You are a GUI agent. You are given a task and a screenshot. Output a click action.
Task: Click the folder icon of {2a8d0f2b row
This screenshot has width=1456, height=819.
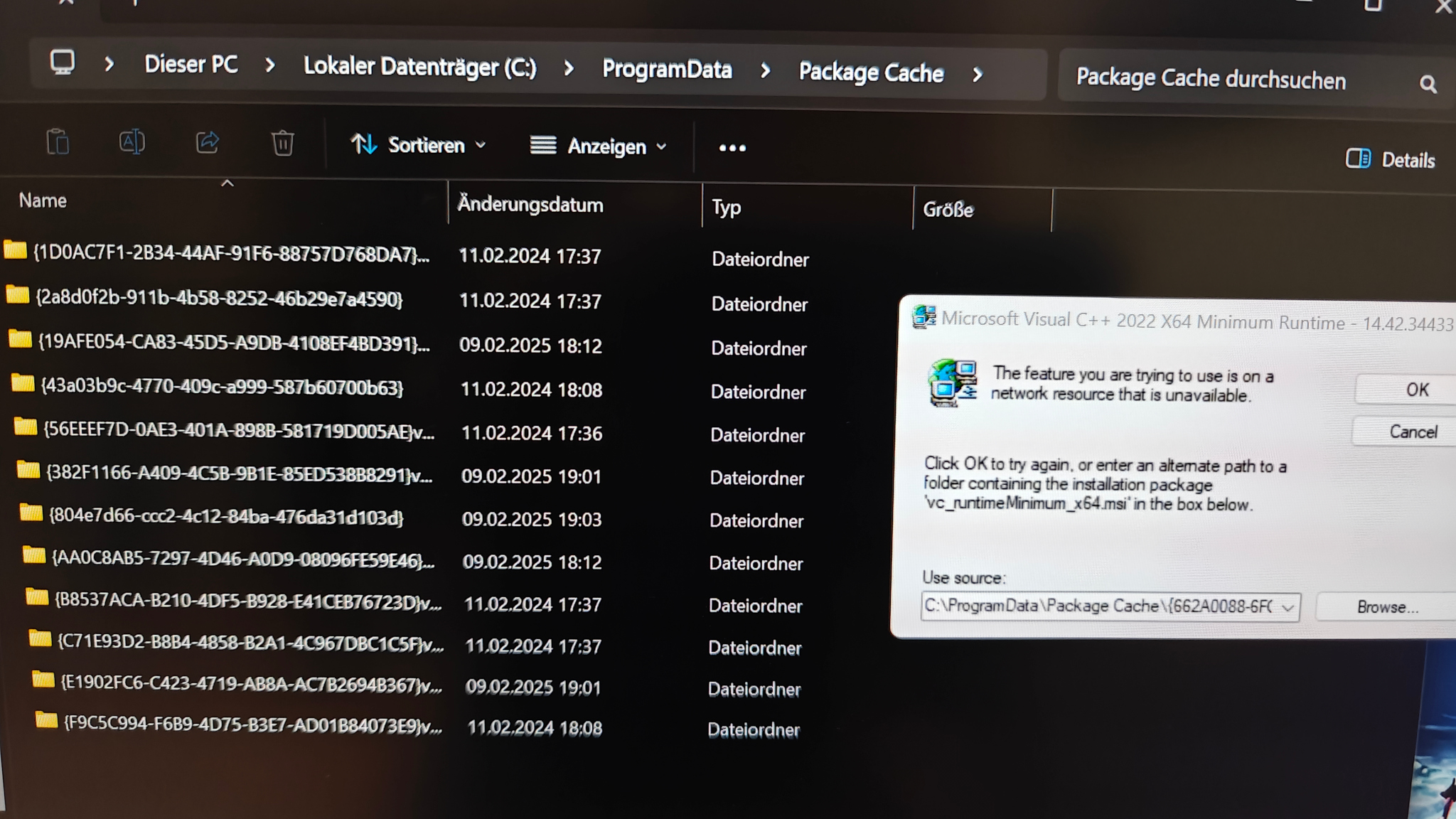(17, 294)
